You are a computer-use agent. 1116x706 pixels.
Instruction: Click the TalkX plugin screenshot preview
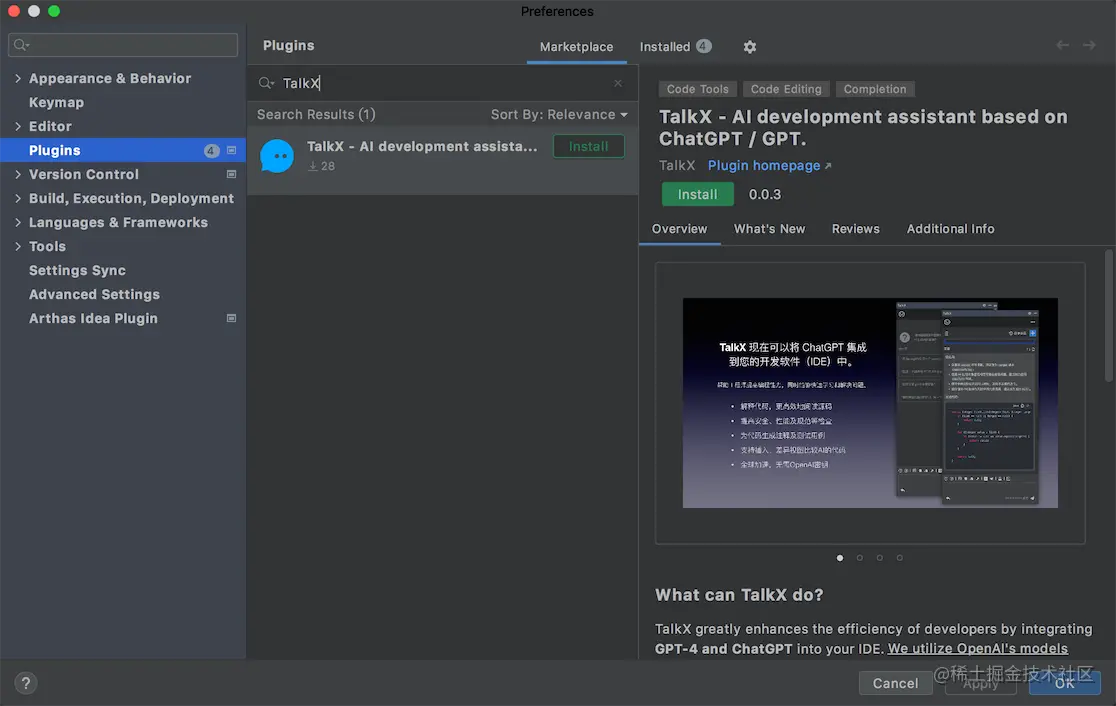point(870,403)
